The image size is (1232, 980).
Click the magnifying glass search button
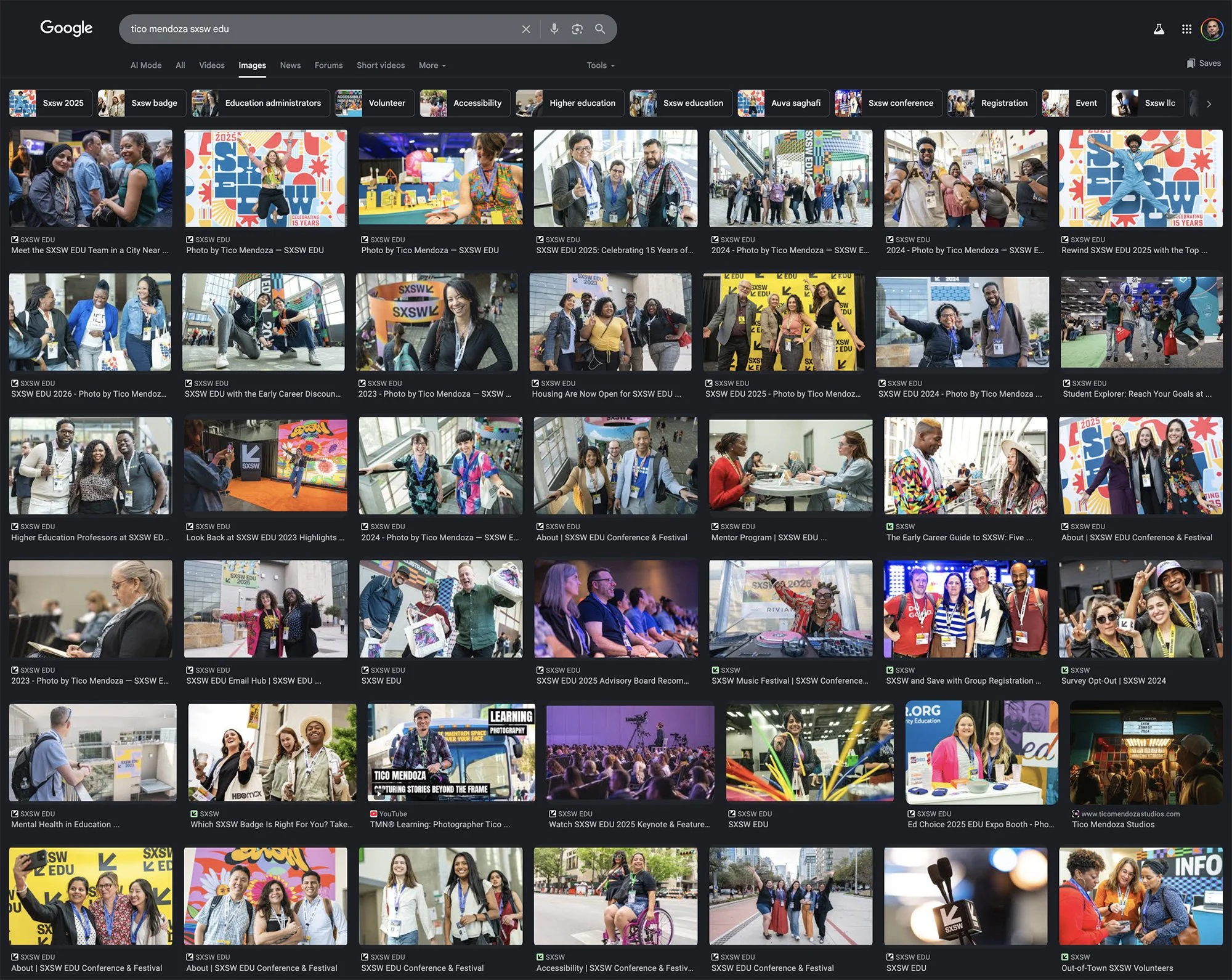(599, 29)
